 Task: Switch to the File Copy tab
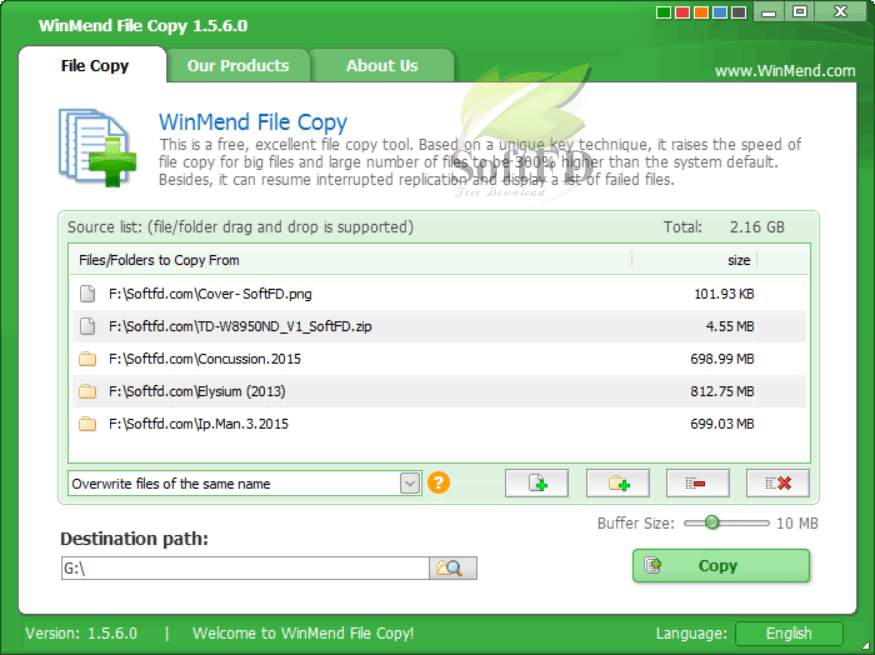94,66
